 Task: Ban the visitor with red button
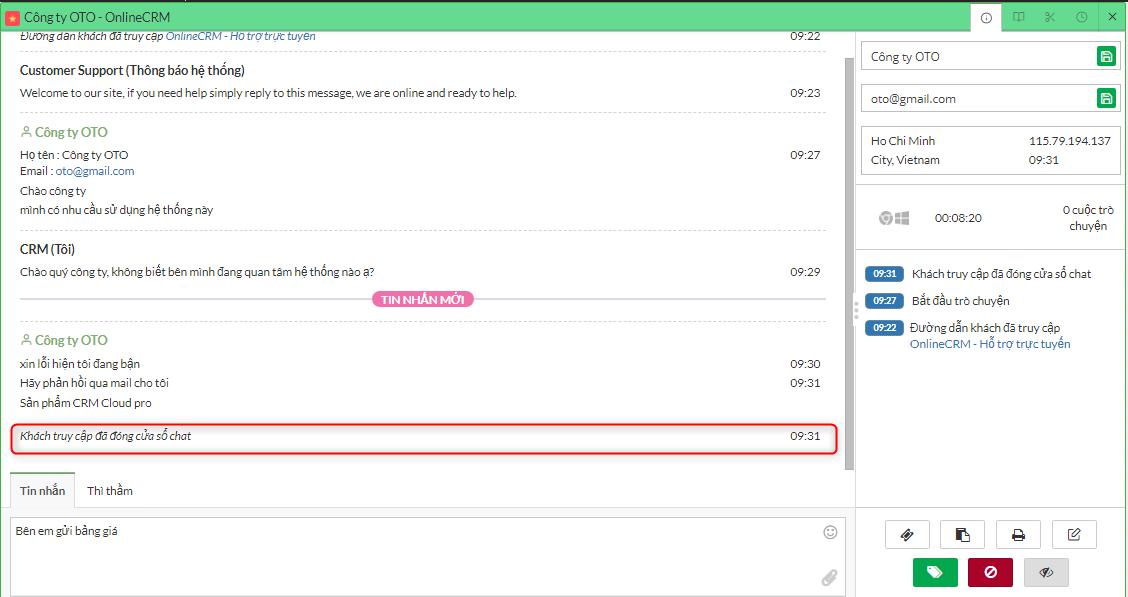pyautogui.click(x=991, y=573)
